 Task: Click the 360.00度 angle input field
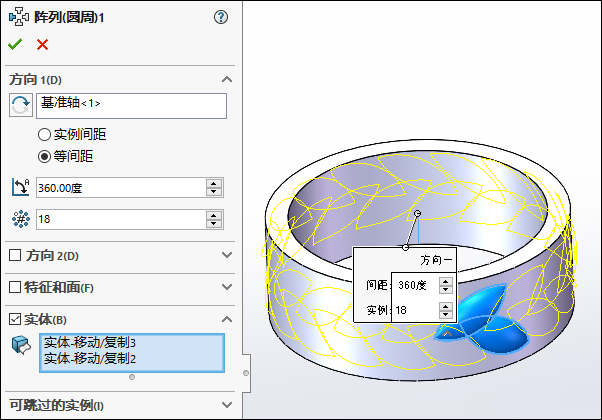[x=121, y=188]
